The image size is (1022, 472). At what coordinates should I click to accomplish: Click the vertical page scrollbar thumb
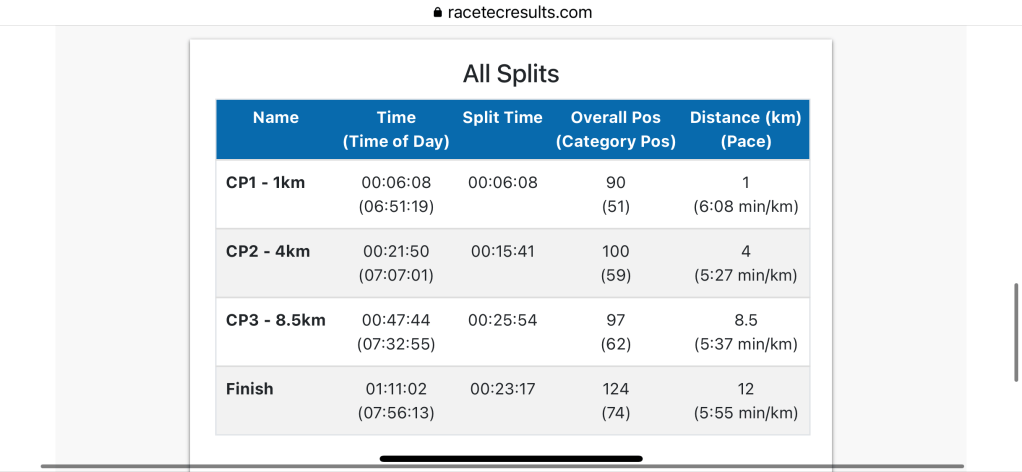[x=1016, y=316]
